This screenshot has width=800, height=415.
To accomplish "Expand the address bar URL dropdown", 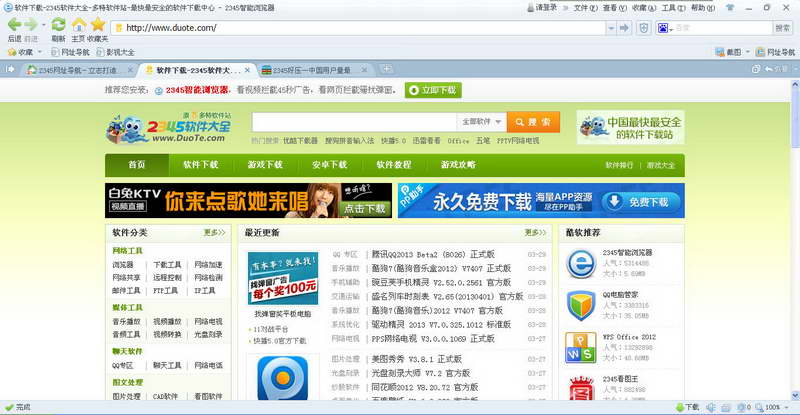I will [611, 28].
